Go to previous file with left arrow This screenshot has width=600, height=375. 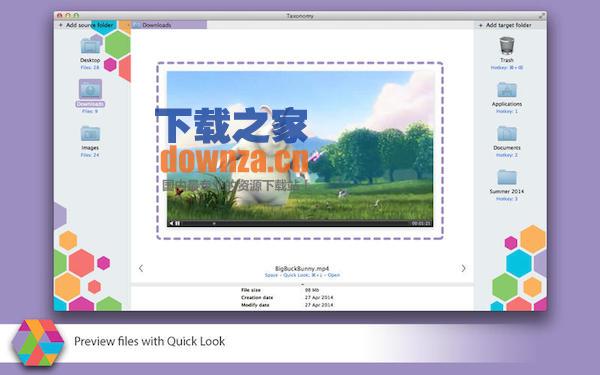pos(141,268)
